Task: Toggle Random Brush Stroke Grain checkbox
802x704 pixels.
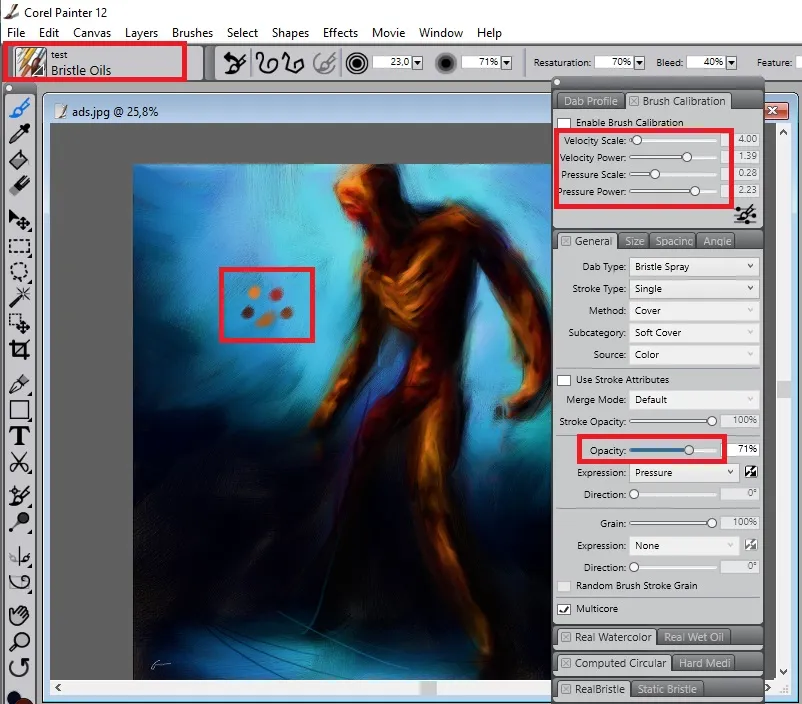Action: [x=564, y=586]
